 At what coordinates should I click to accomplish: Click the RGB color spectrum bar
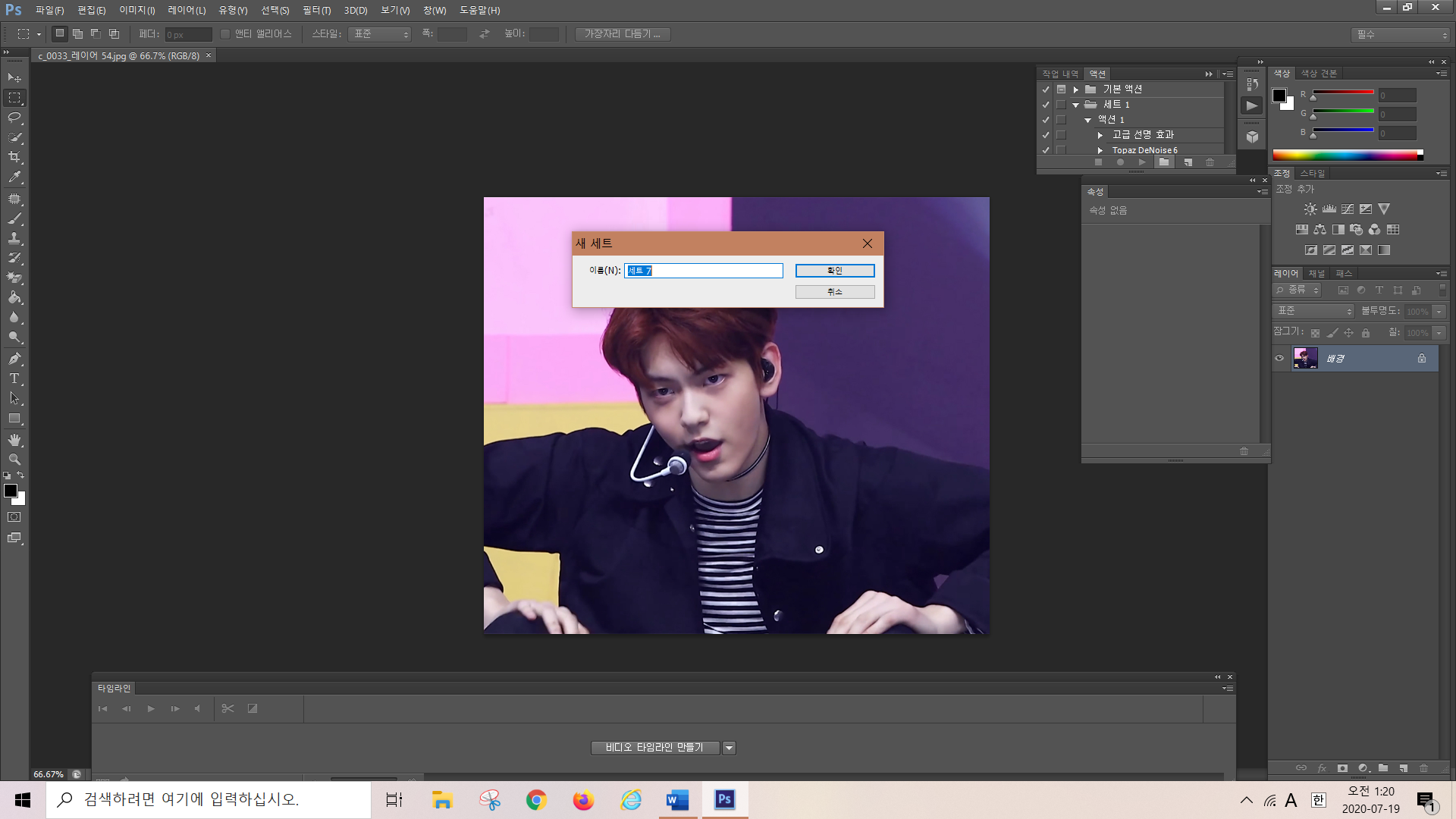point(1345,155)
